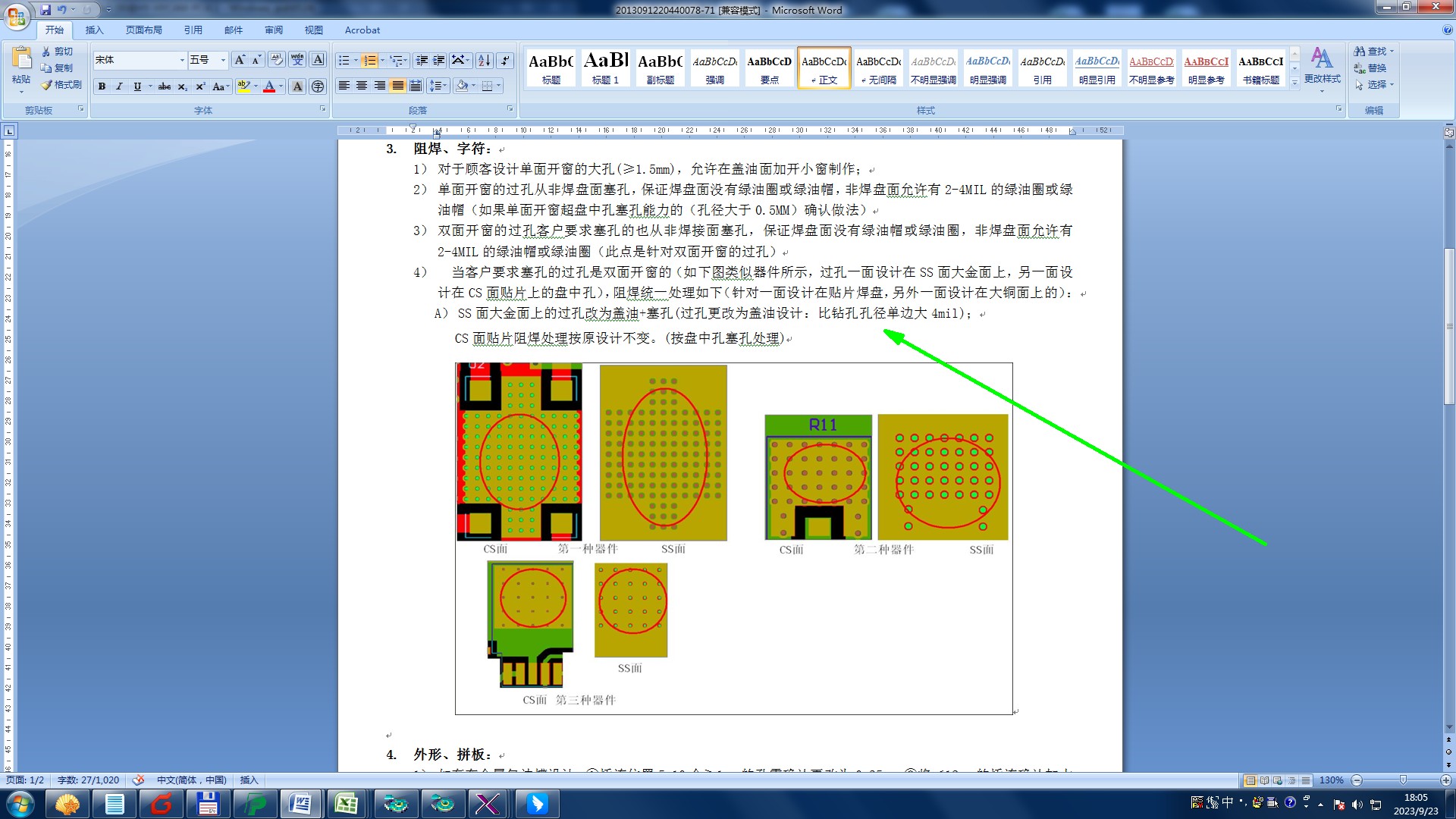Click the zoom slider in status bar
This screenshot has width=1456, height=819.
1402,780
